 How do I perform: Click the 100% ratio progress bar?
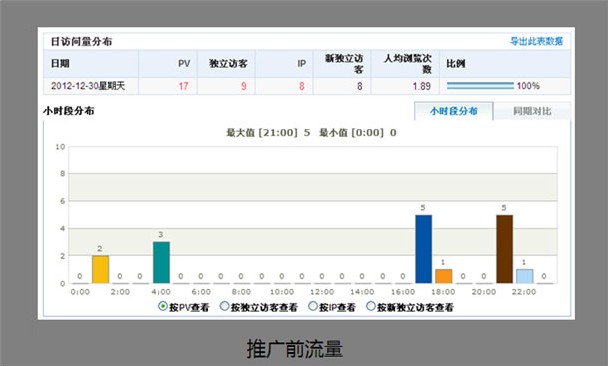(480, 86)
